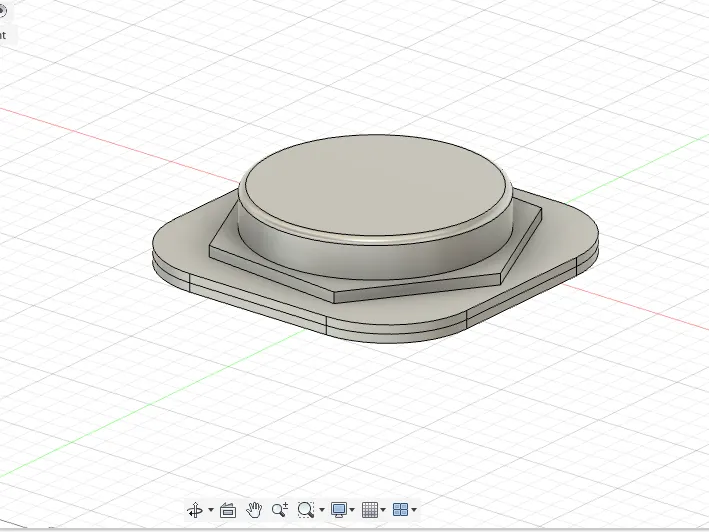Expand the Zoom Window options arrow
The width and height of the screenshot is (709, 532).
(x=322, y=510)
